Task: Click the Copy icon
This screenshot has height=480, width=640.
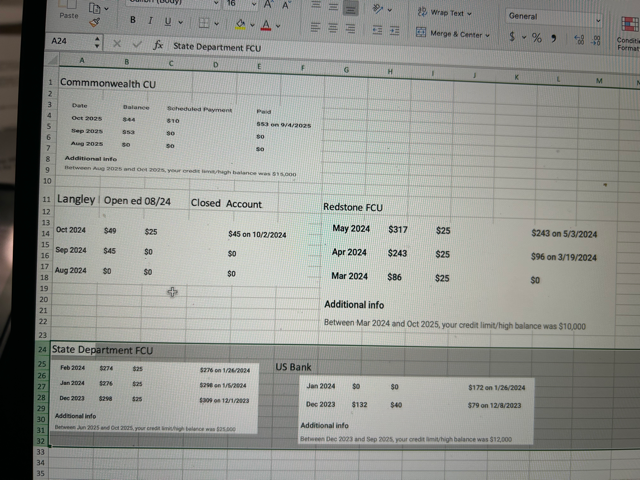Action: [x=95, y=8]
